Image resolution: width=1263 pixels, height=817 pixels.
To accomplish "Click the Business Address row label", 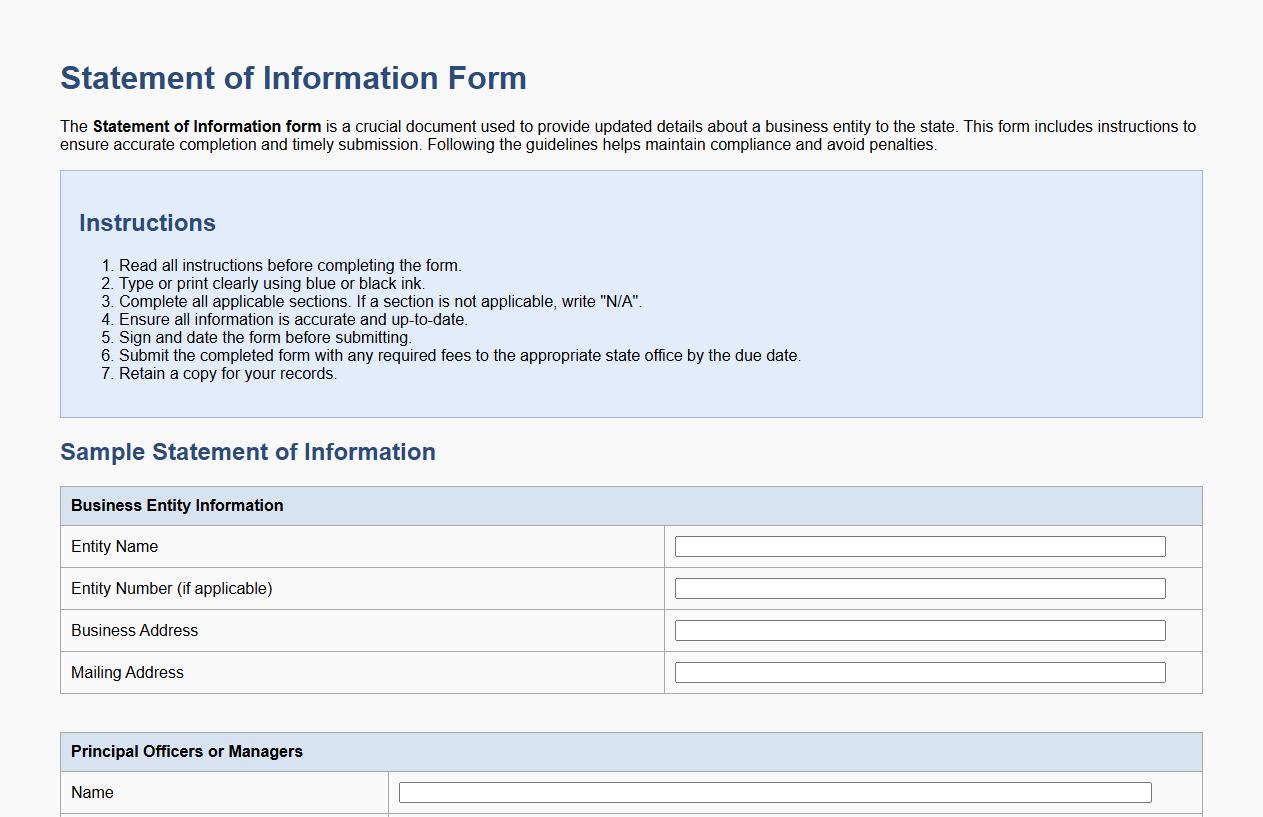I will [134, 630].
